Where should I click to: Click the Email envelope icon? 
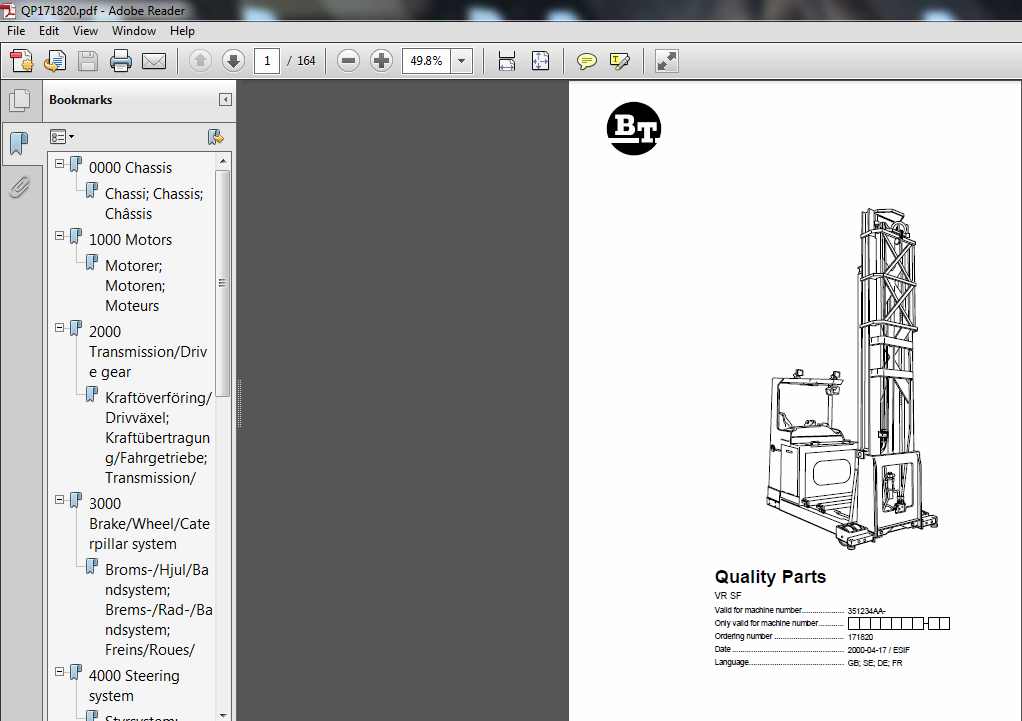[x=154, y=61]
